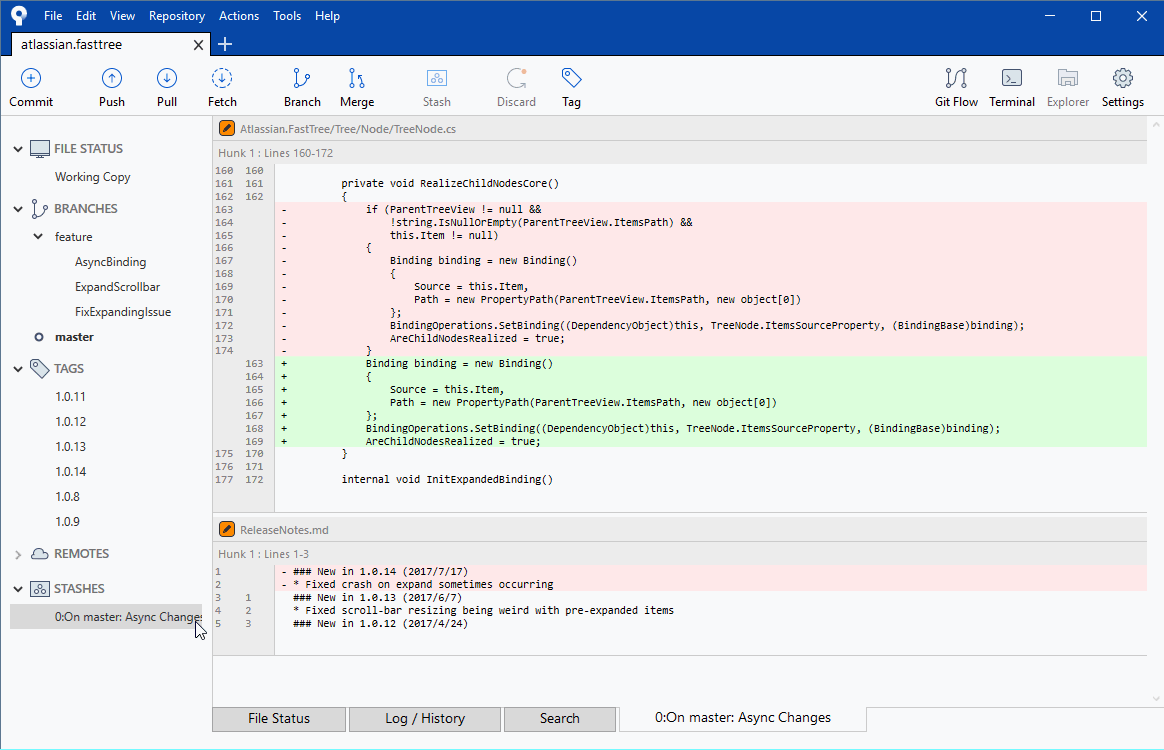Collapse the FILE STATUS section
This screenshot has height=750, width=1164.
tap(18, 149)
